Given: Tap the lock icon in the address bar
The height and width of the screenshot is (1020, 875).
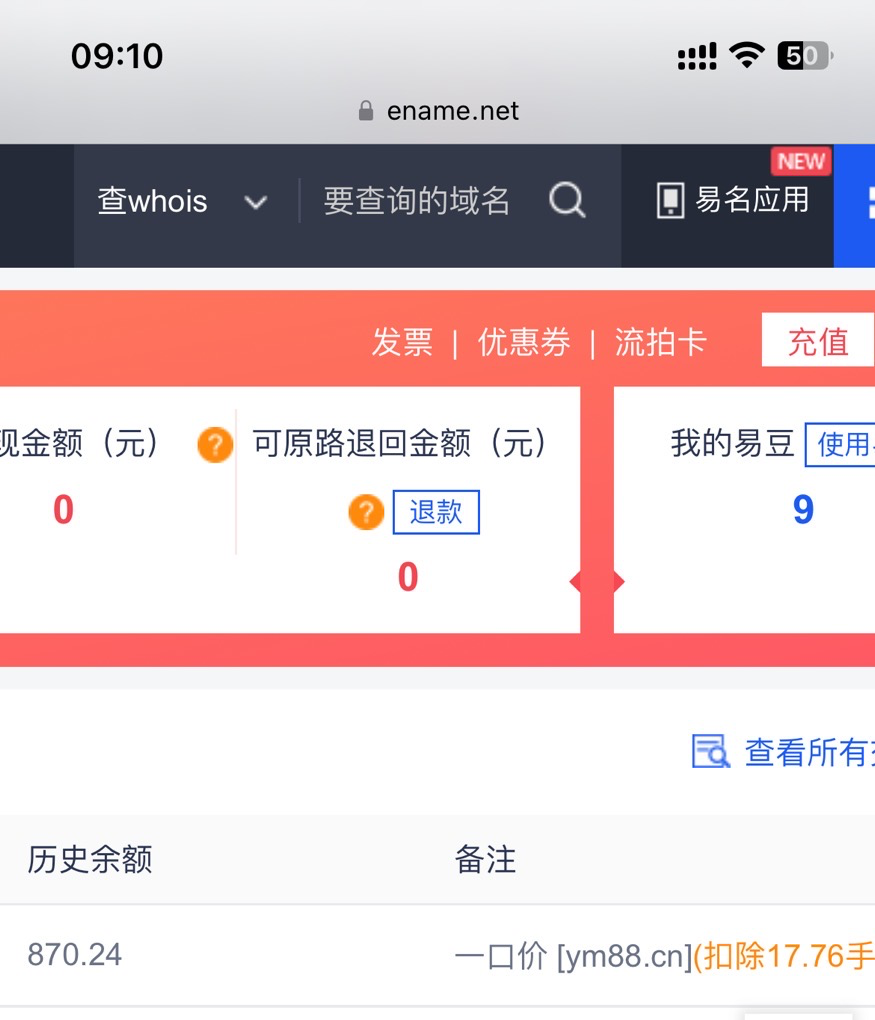Looking at the screenshot, I should tap(366, 111).
